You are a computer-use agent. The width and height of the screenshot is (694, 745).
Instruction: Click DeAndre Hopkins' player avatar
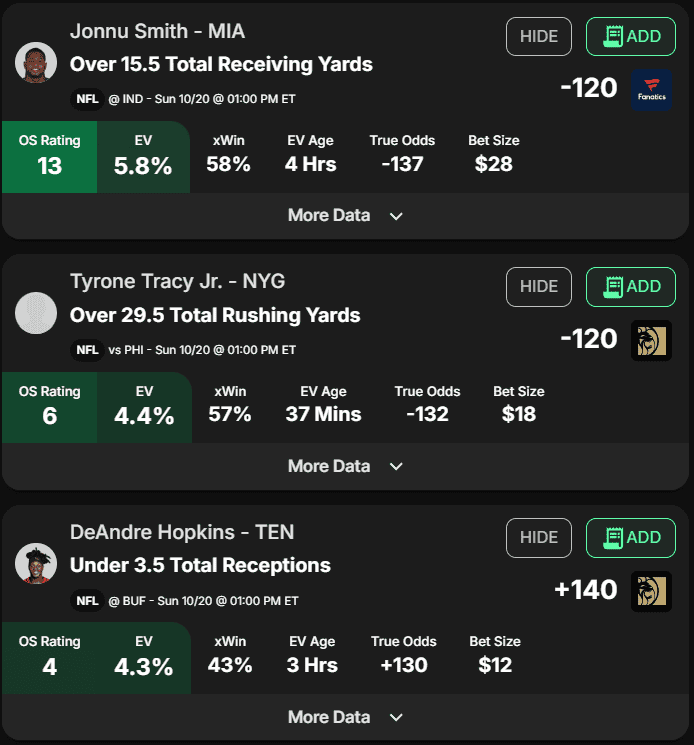(x=36, y=564)
